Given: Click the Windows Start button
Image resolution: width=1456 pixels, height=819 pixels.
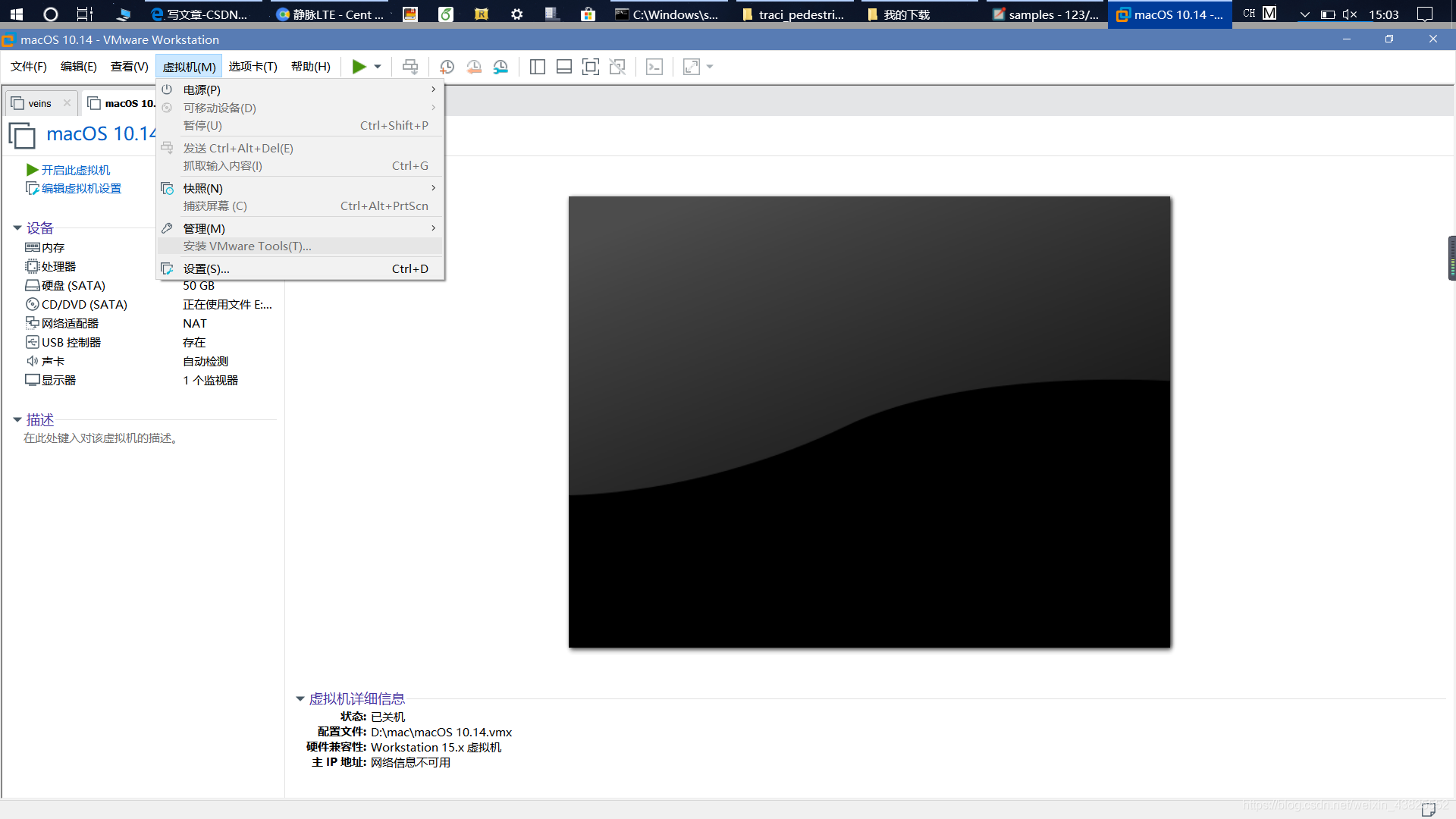Looking at the screenshot, I should pyautogui.click(x=17, y=14).
